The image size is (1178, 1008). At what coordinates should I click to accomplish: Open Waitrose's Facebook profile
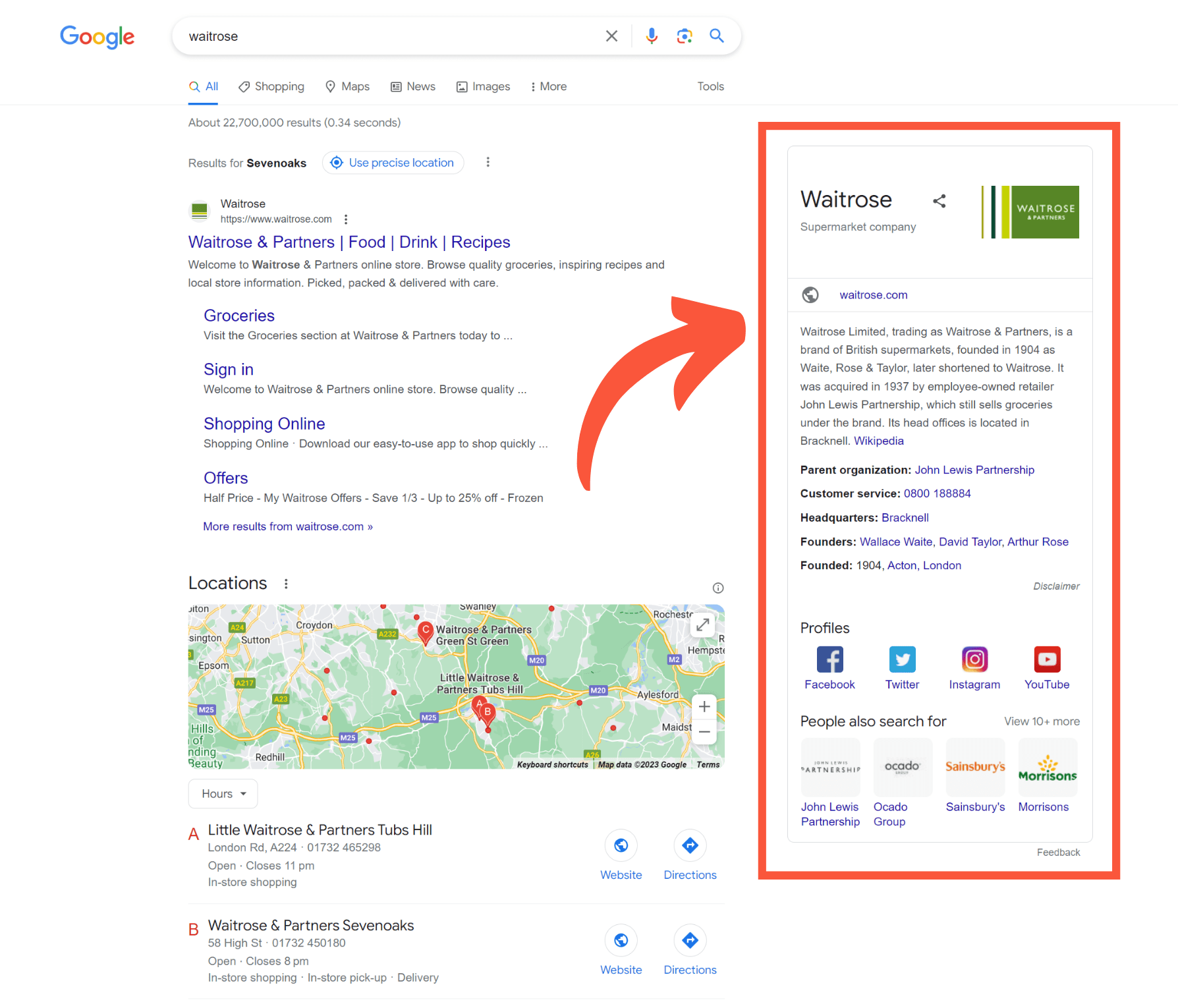click(829, 659)
